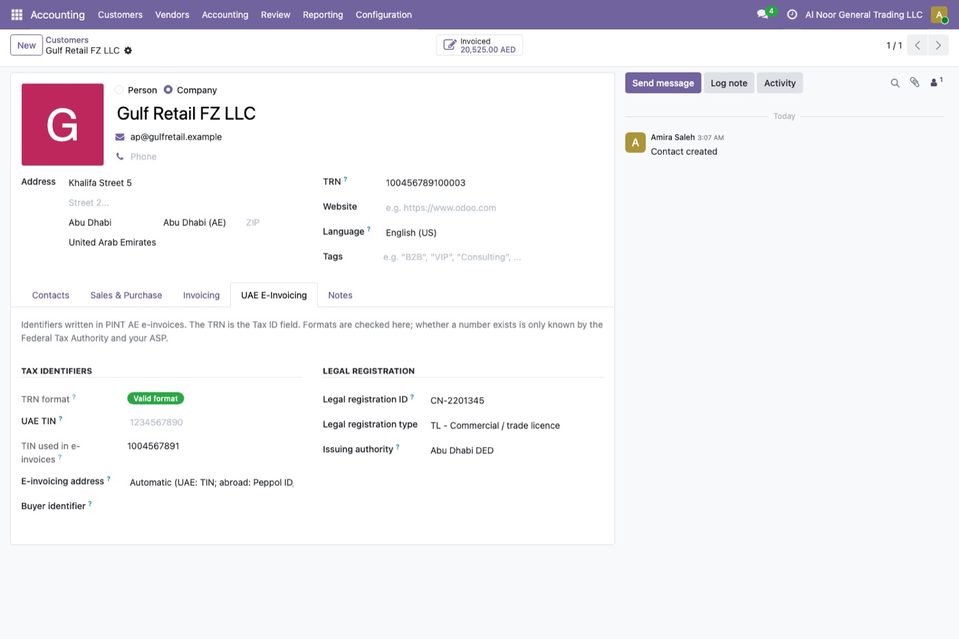Search messages in the chatter
Image resolution: width=959 pixels, height=639 pixels.
(895, 83)
